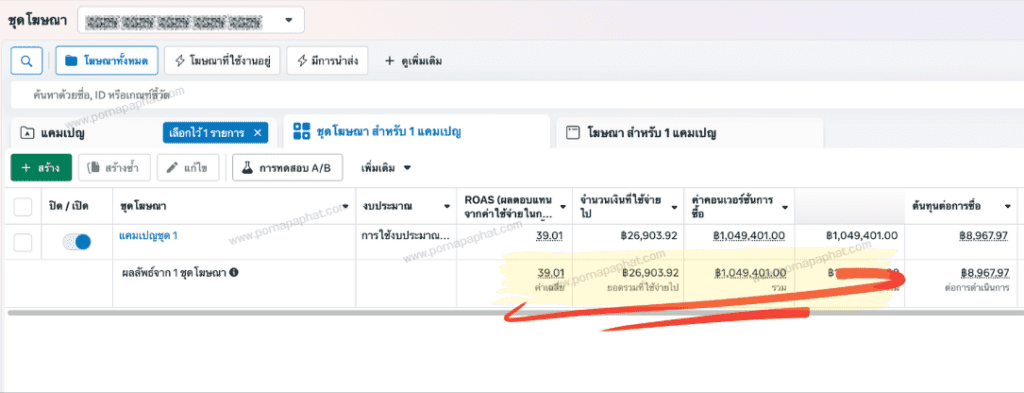1024x393 pixels.
Task: Click the info icon beside ผลลัพธ์จาก 1 ชุดโฆษณา
Action: (234, 273)
